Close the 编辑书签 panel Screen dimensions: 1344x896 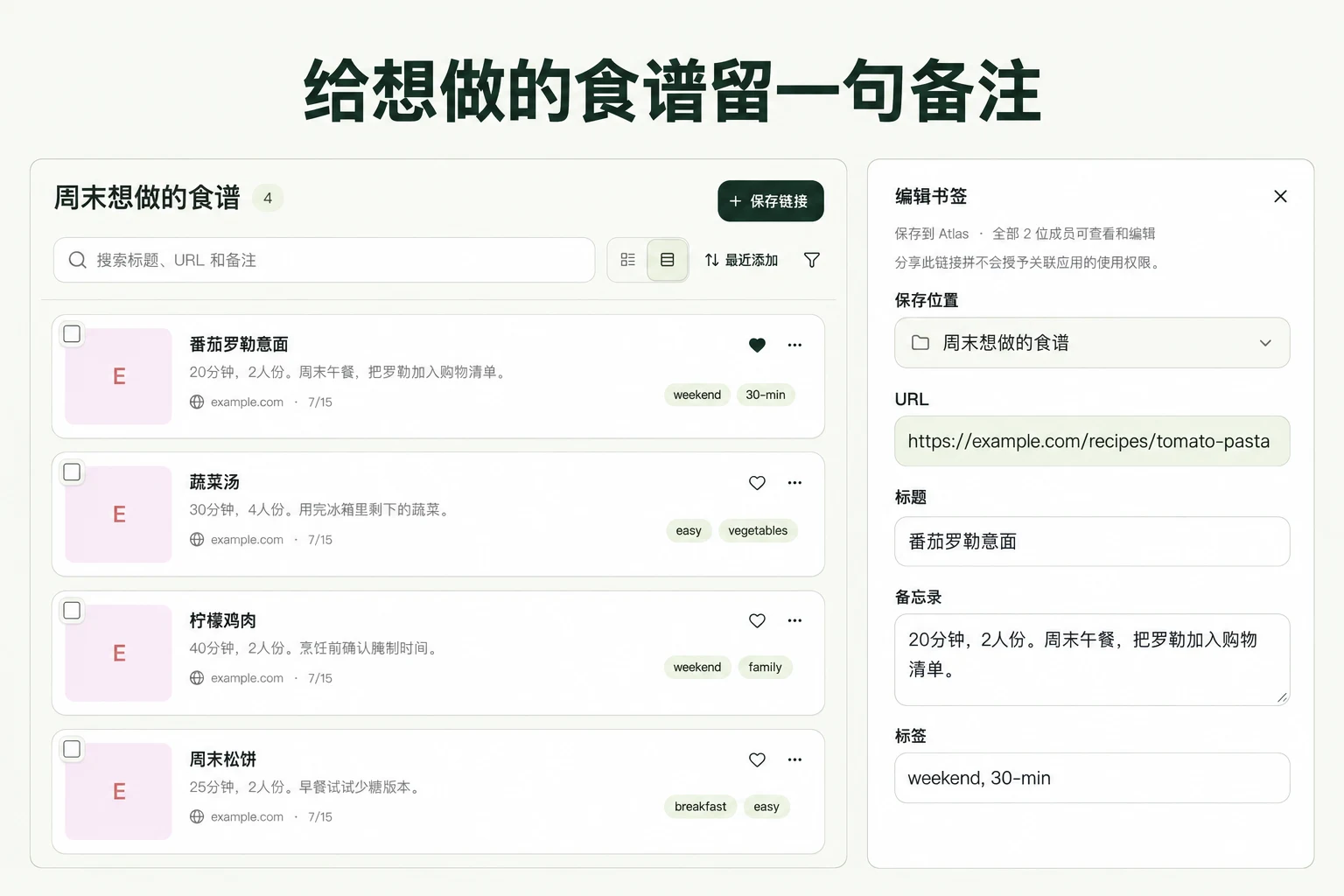(1280, 197)
